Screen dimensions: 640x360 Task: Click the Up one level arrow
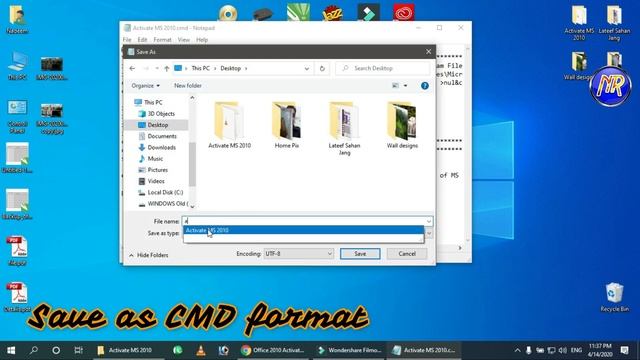click(x=167, y=69)
